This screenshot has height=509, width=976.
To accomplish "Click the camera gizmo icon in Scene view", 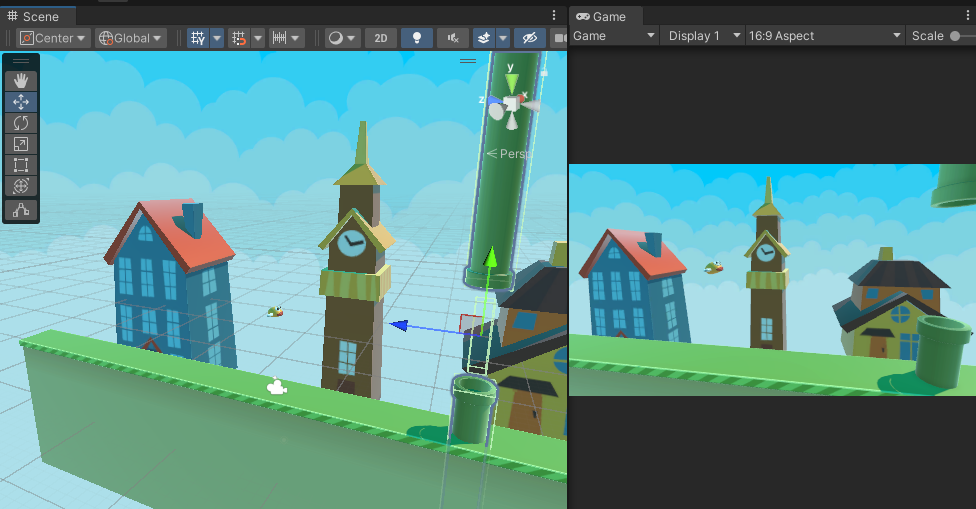I will [x=276, y=387].
